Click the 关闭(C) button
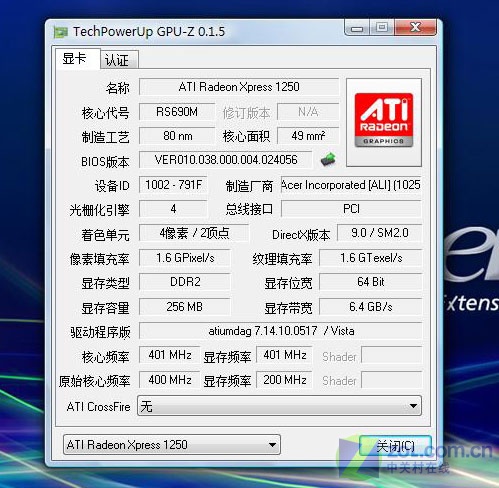 point(395,446)
